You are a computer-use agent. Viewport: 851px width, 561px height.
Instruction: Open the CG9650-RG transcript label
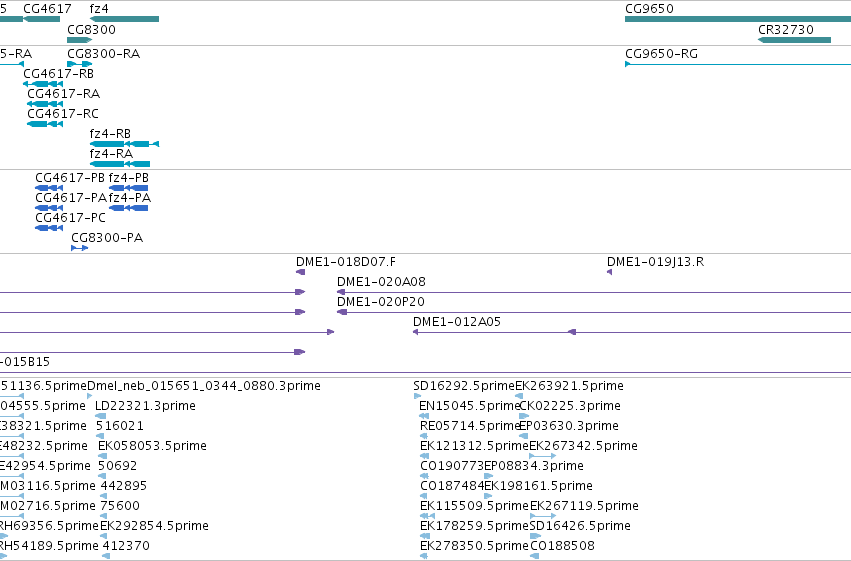pos(662,54)
